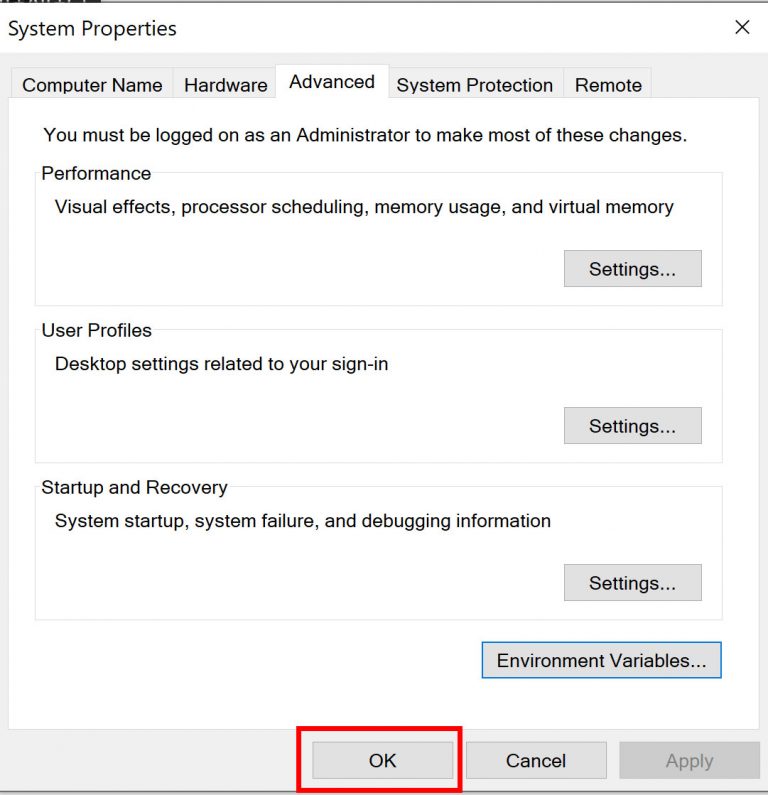This screenshot has height=795, width=768.
Task: Open the Remote tab
Action: click(608, 85)
